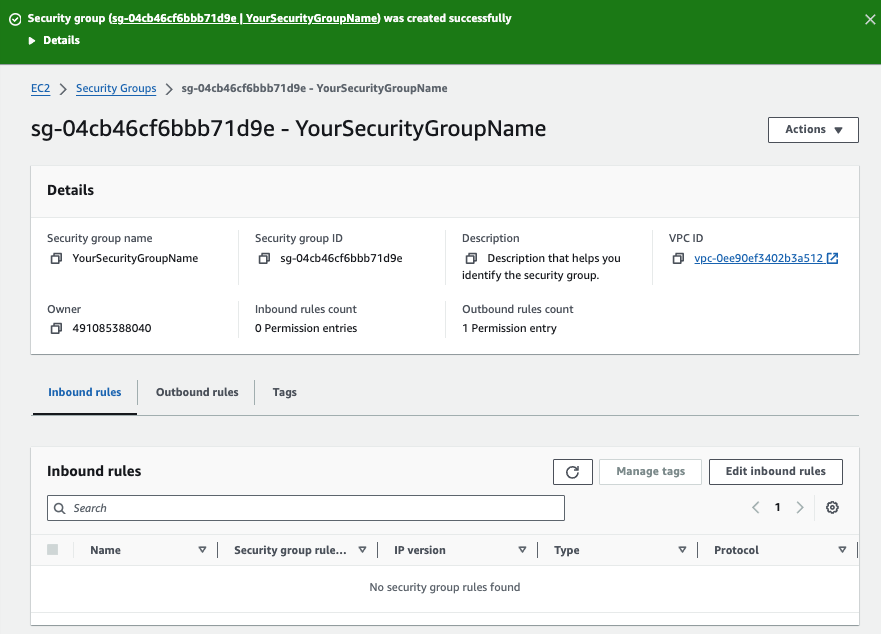Open the Actions dropdown menu
The width and height of the screenshot is (881, 634).
coord(813,130)
